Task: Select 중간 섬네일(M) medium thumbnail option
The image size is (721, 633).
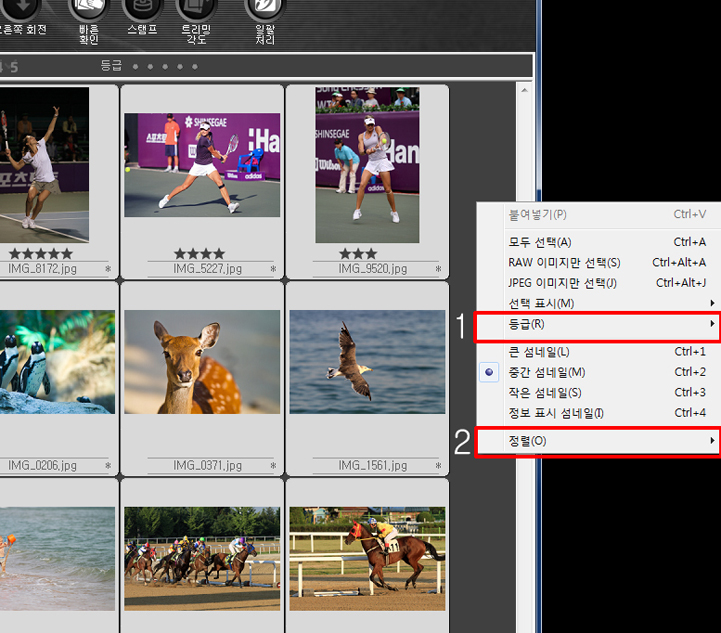Action: coord(599,372)
